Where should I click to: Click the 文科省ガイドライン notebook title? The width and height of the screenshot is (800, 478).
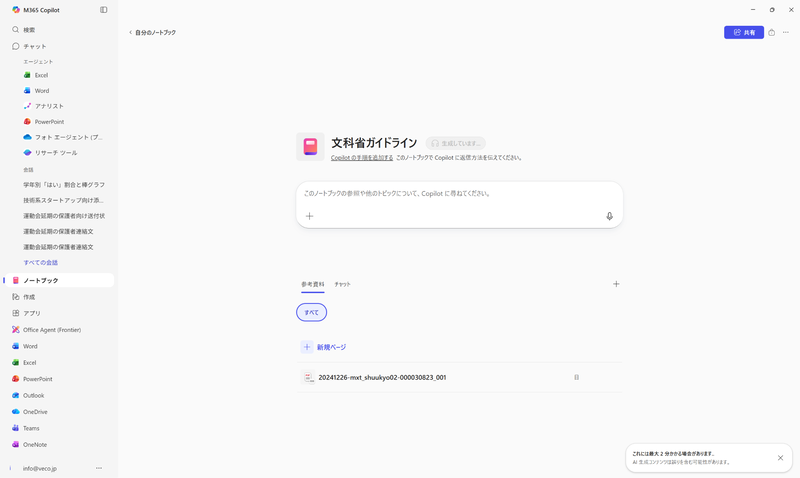tap(374, 143)
